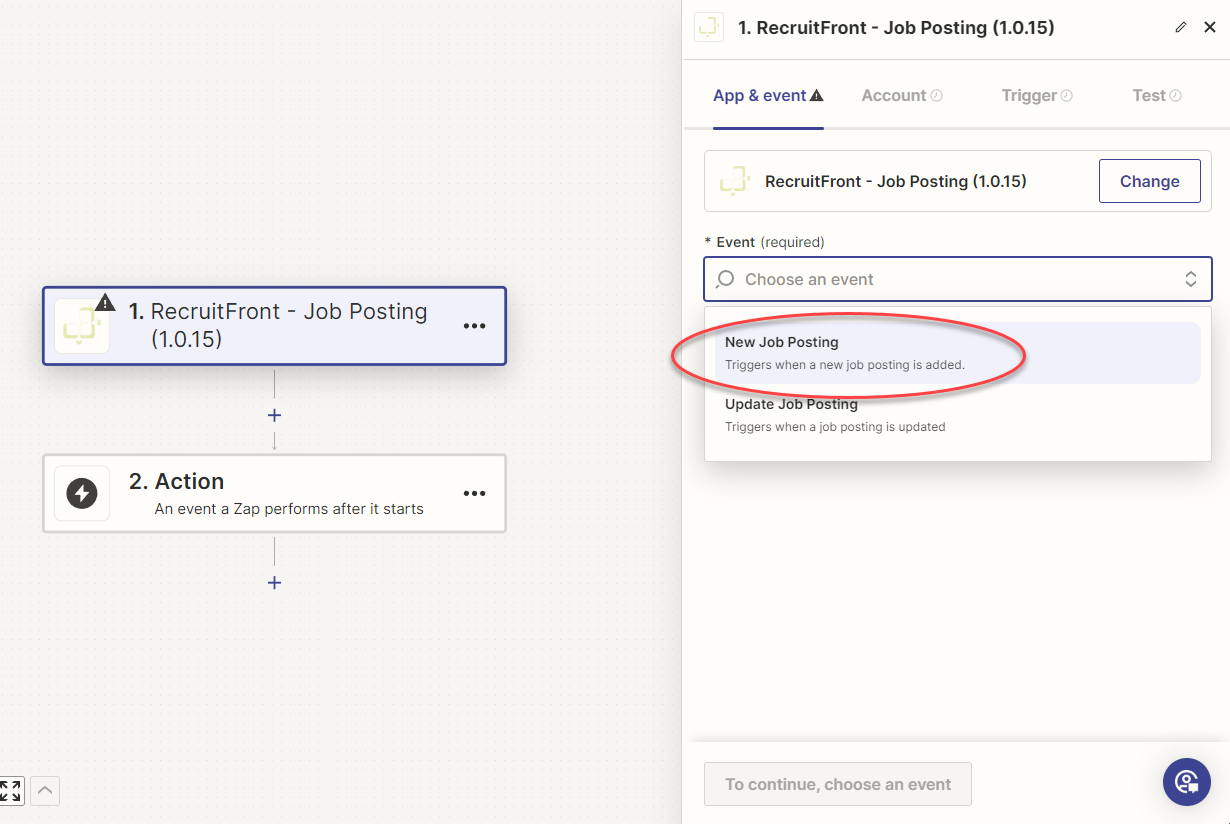1230x824 pixels.
Task: Click the Choose an event search field
Action: coord(958,279)
